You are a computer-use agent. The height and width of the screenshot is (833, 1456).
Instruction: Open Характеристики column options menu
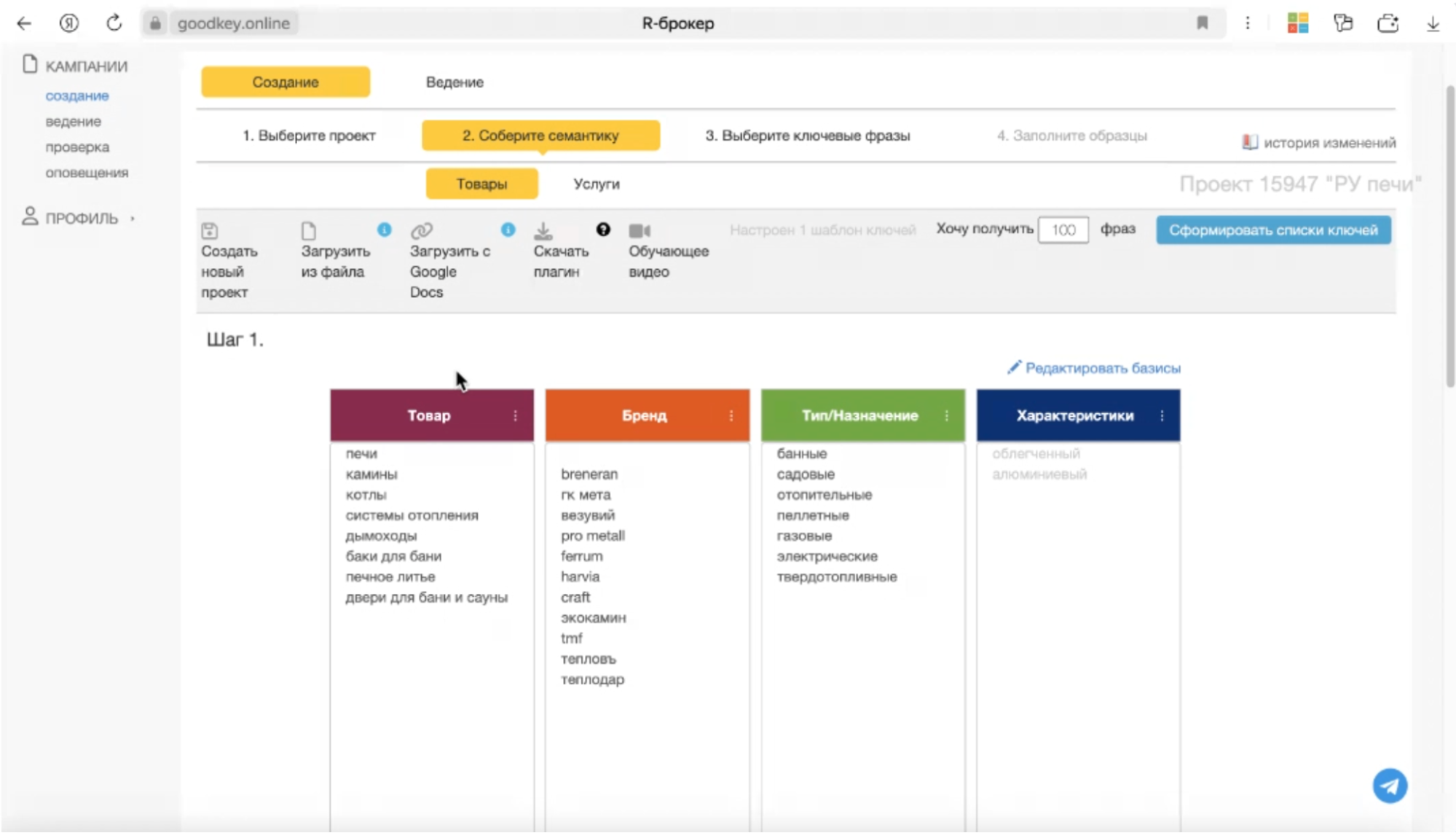[x=1162, y=415]
